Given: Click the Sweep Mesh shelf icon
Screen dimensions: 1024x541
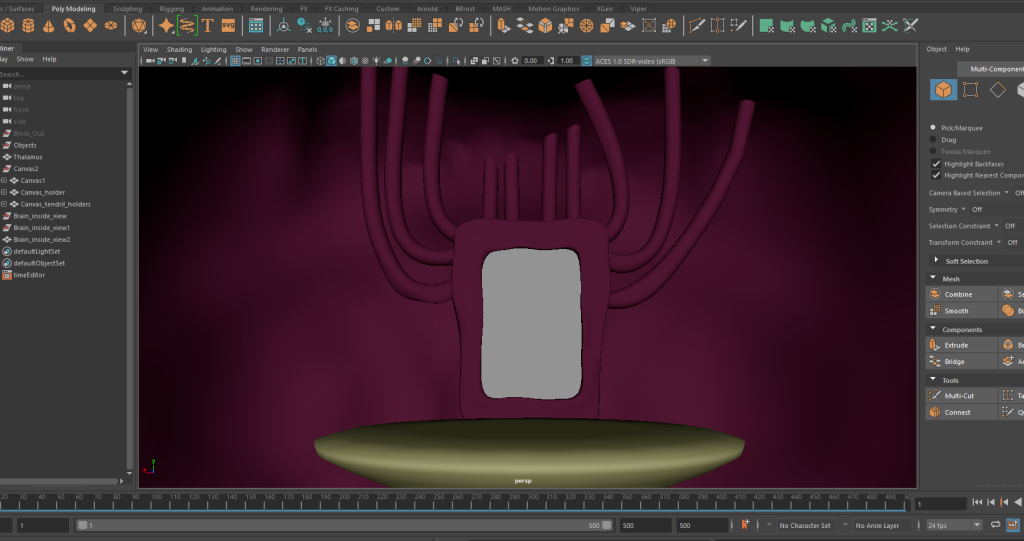Looking at the screenshot, I should [x=186, y=25].
